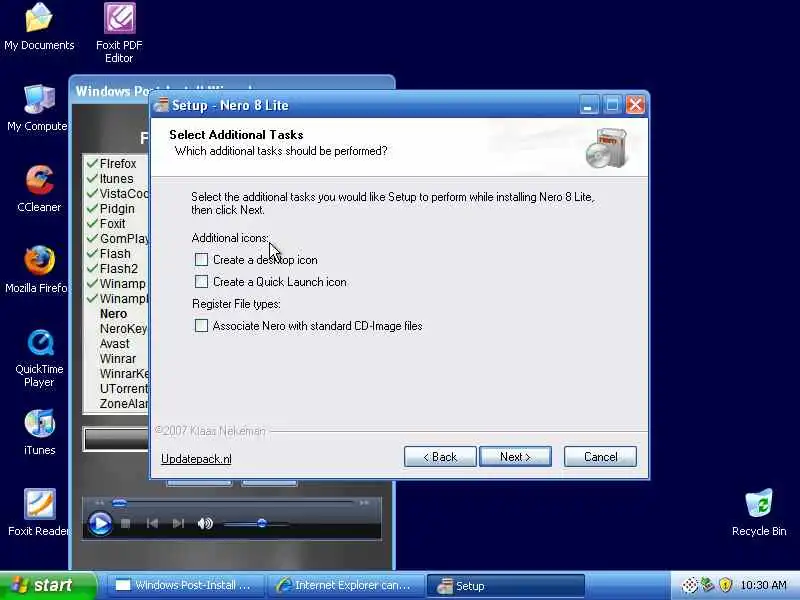Launch CCleaner from the desktop
This screenshot has width=800, height=600.
click(x=39, y=188)
